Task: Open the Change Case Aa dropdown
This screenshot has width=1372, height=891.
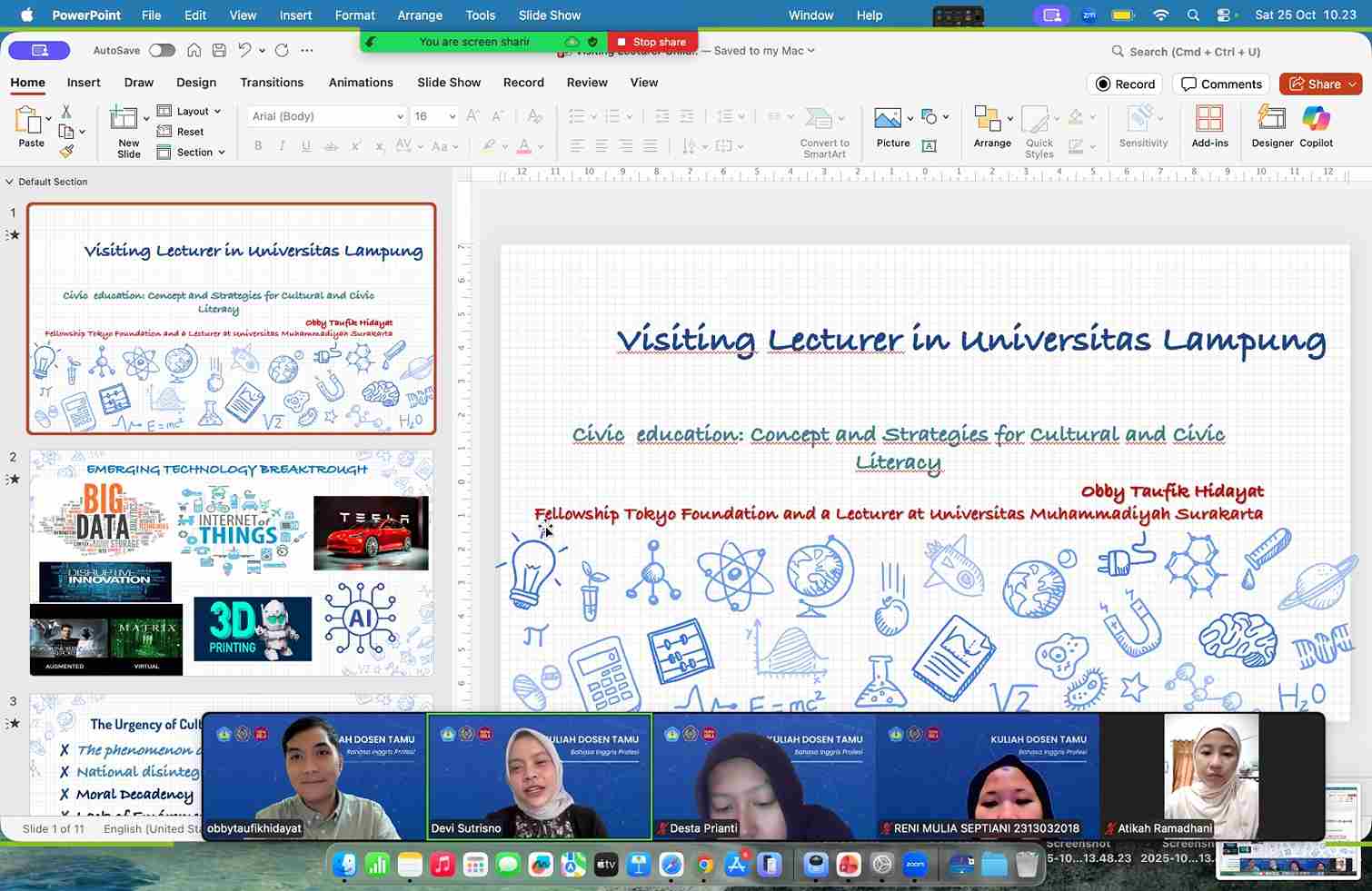Action: [x=443, y=146]
